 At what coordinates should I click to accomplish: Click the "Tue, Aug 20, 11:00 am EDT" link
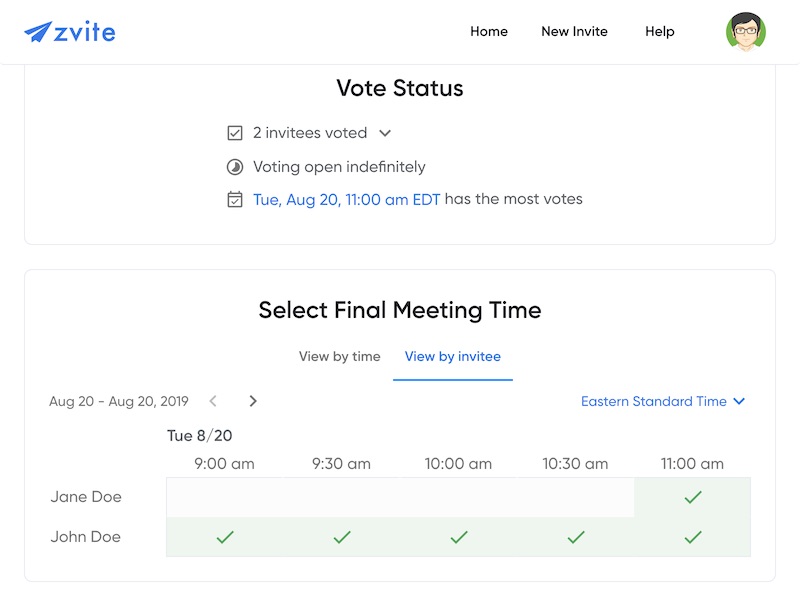point(339,198)
